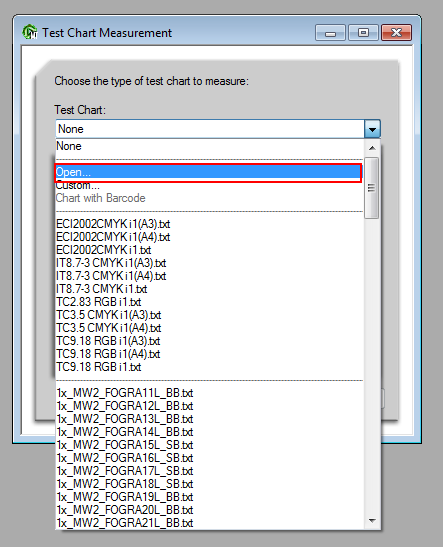
Task: Select 1x_MW2_FOGRA14L_BB.txt
Action: 209,432
